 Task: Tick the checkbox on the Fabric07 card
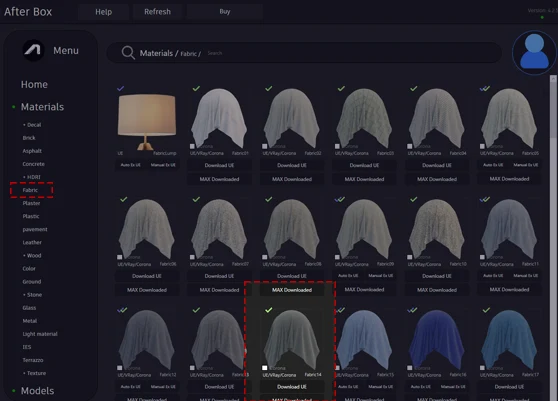coord(192,257)
